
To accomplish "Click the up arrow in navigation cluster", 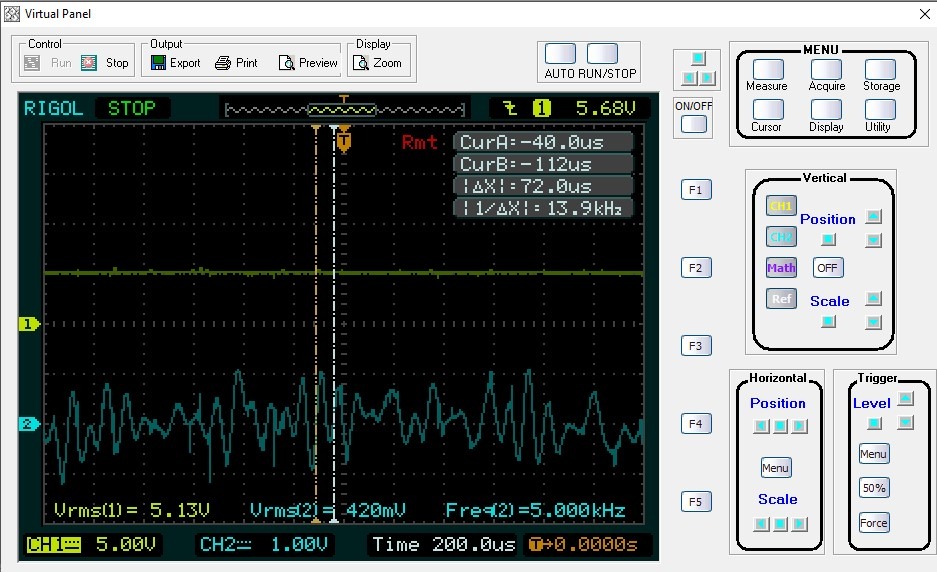I will tap(698, 58).
